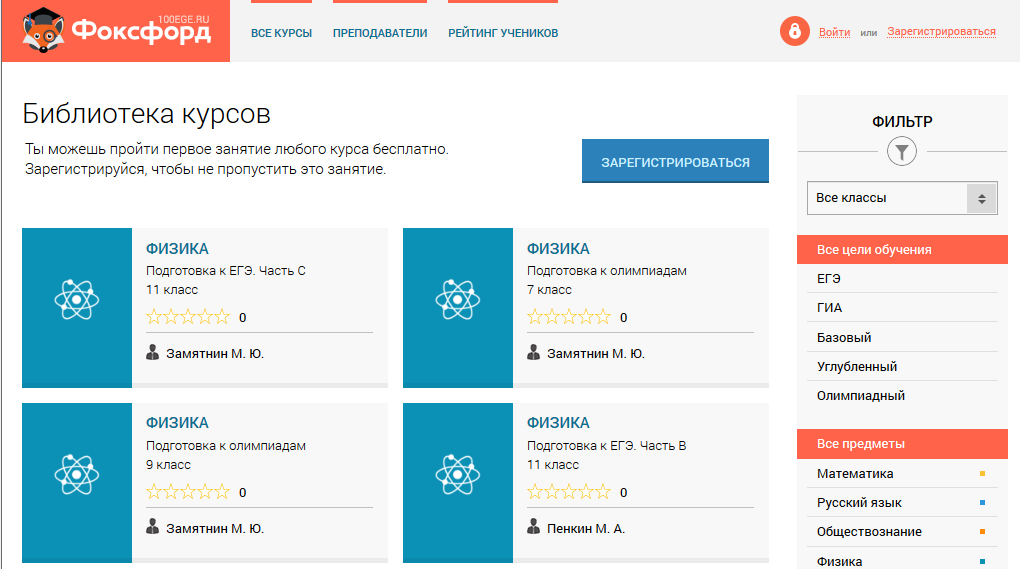Click teacher icon in 9 класс course card

tap(152, 527)
